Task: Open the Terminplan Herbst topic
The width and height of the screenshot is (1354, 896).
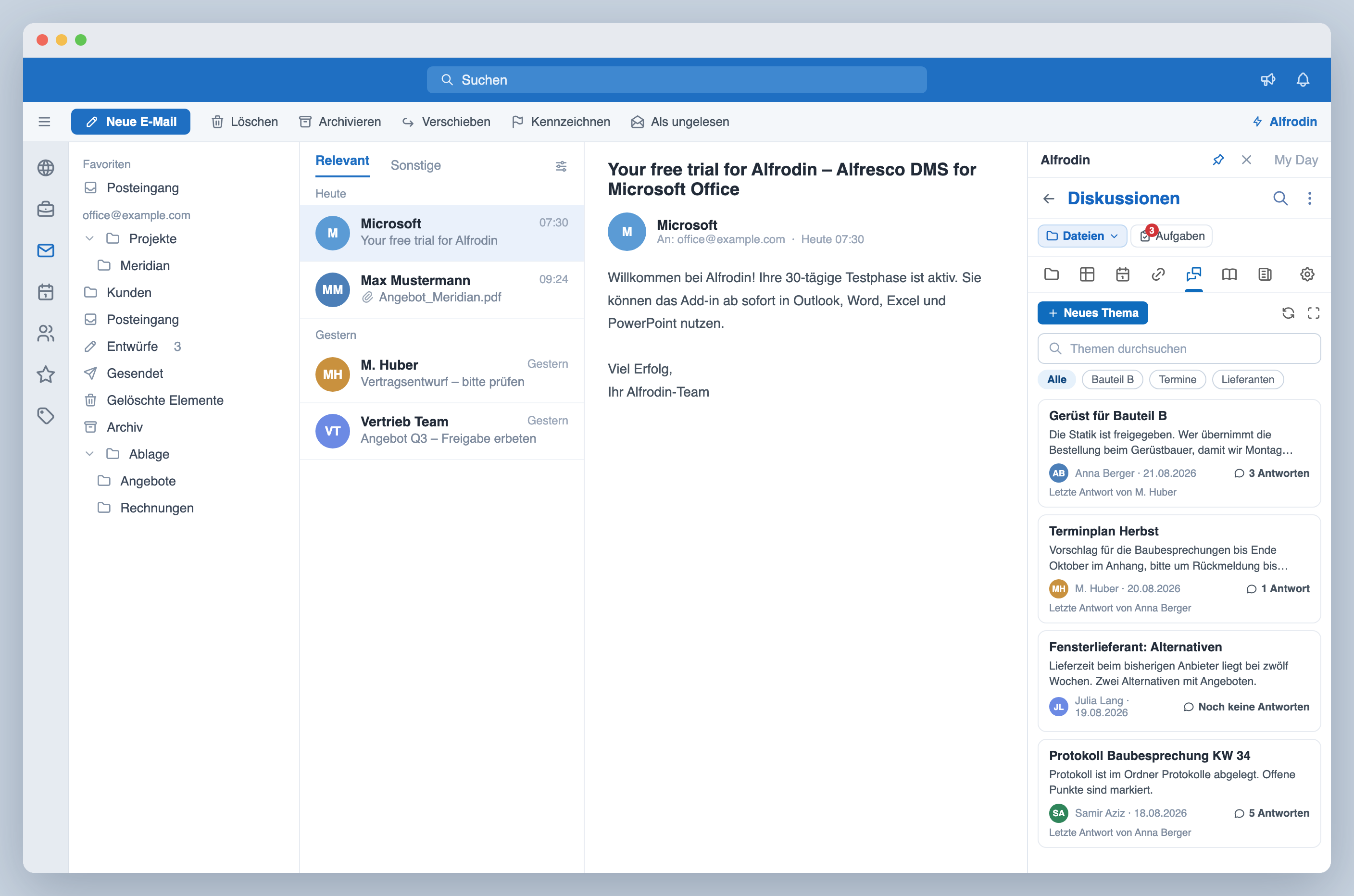Action: [1178, 569]
